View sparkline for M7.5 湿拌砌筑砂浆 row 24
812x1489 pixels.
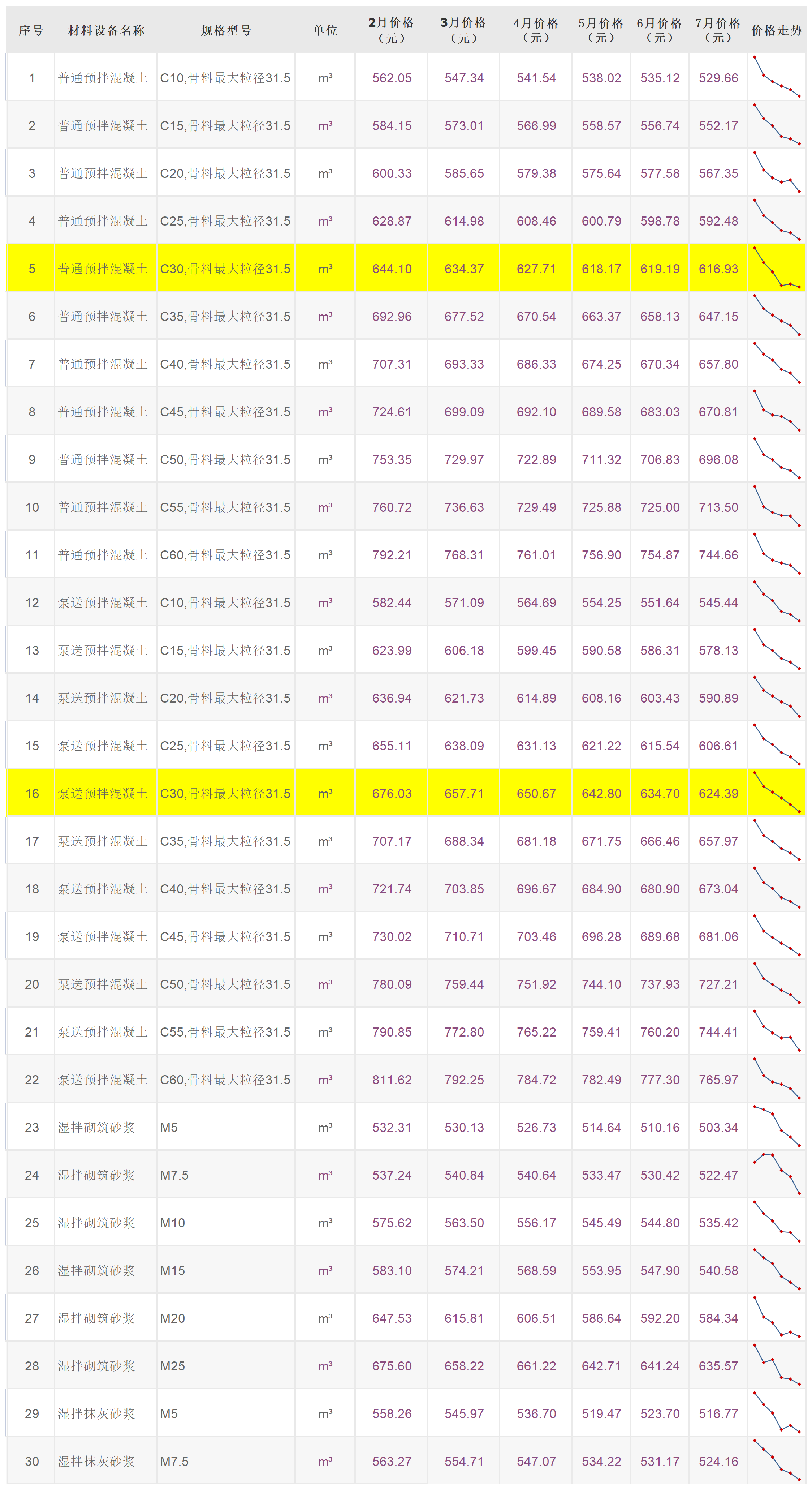pyautogui.click(x=777, y=1174)
